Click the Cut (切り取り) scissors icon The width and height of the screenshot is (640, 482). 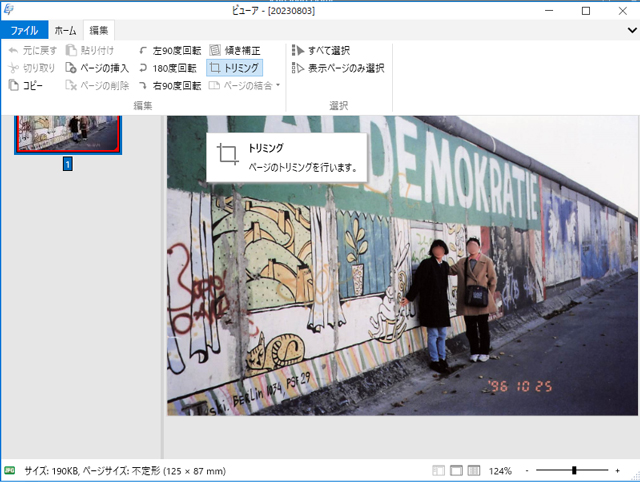pyautogui.click(x=13, y=68)
